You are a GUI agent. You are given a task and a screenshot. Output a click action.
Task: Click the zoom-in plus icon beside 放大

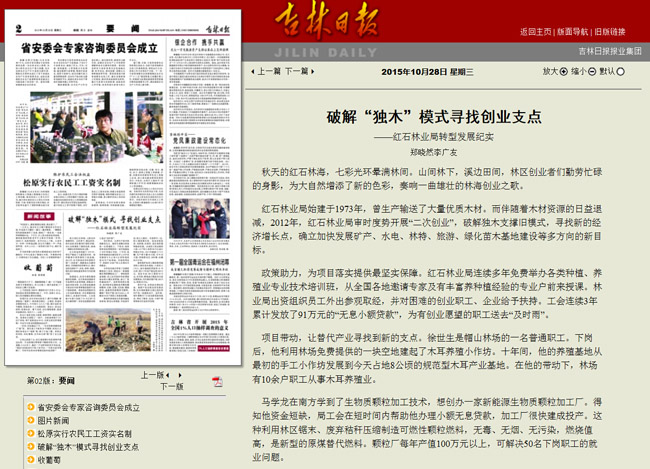[564, 72]
